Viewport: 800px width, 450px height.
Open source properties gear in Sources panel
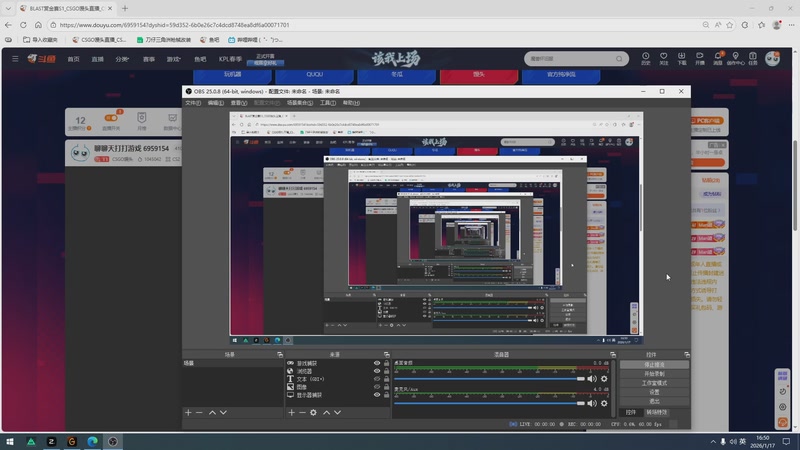point(313,412)
